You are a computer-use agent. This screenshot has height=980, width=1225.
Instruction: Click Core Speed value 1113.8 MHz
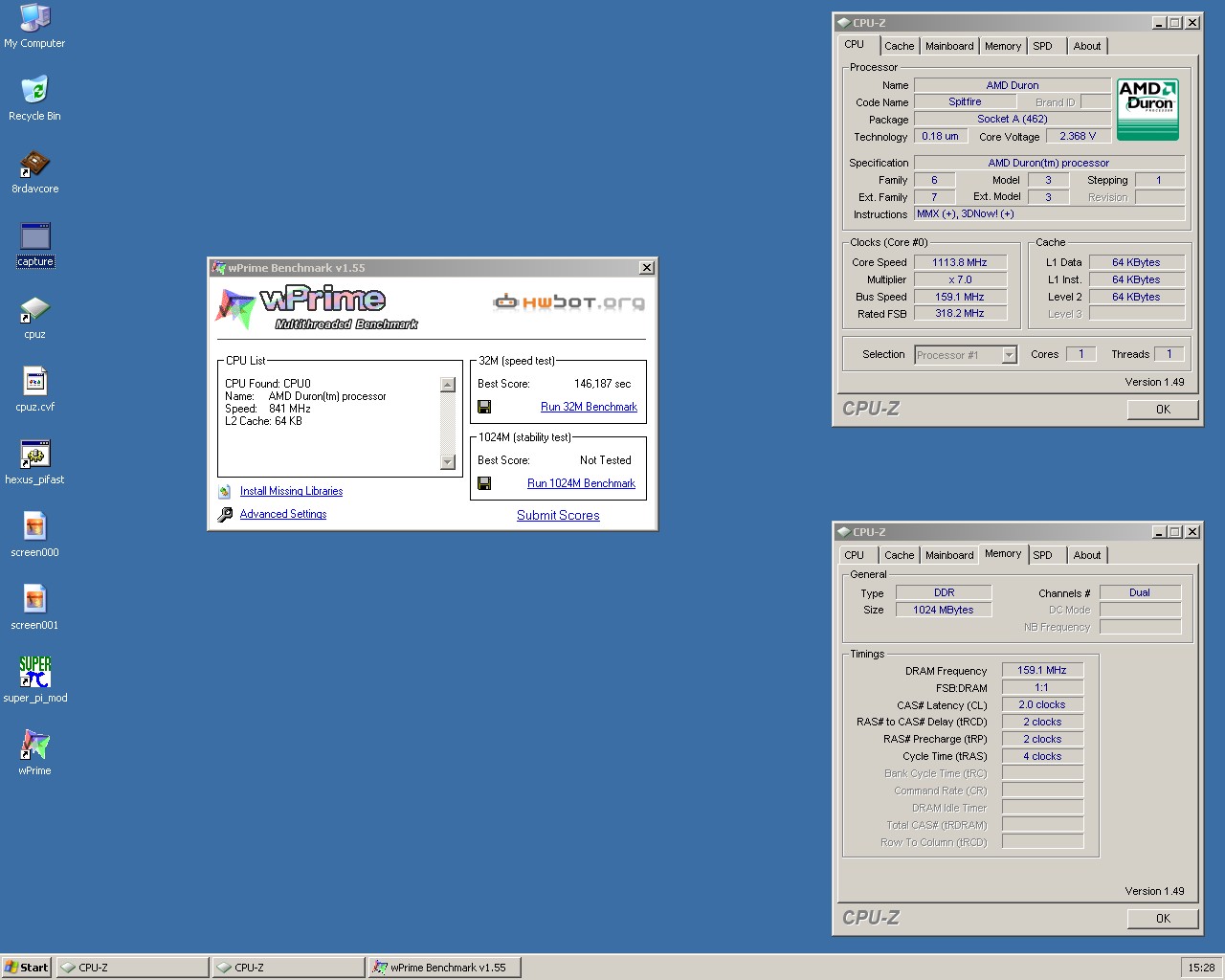tap(960, 262)
